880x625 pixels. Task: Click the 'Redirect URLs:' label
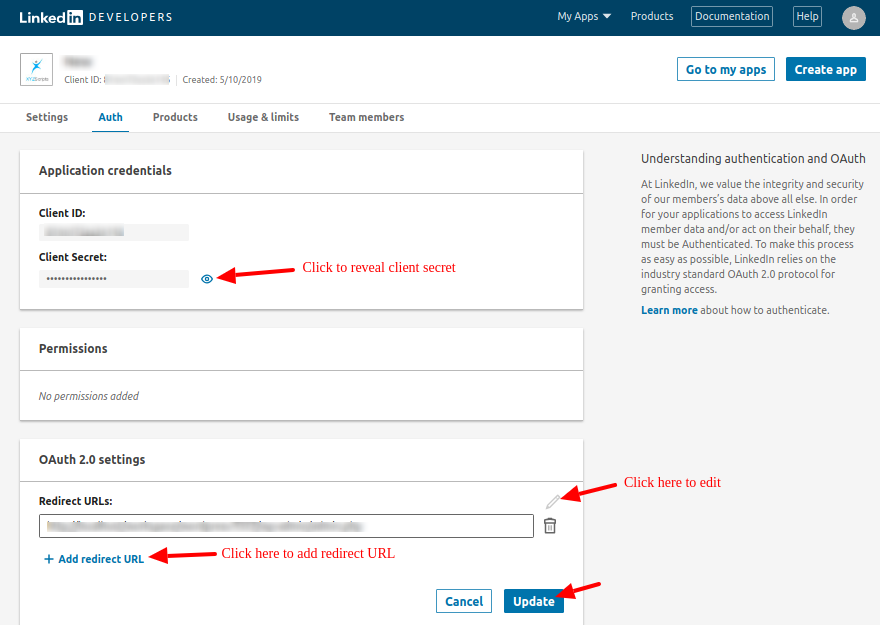point(76,501)
